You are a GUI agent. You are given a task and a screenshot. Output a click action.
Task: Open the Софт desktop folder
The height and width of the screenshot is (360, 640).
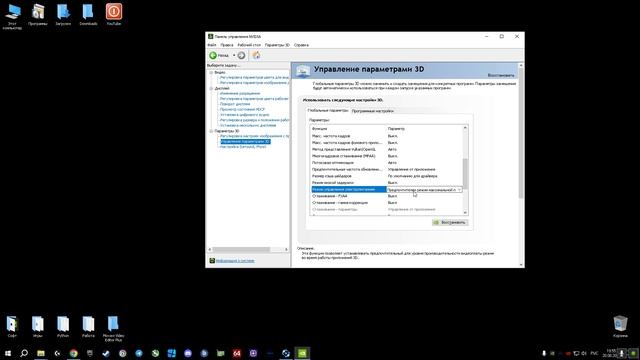[12, 327]
